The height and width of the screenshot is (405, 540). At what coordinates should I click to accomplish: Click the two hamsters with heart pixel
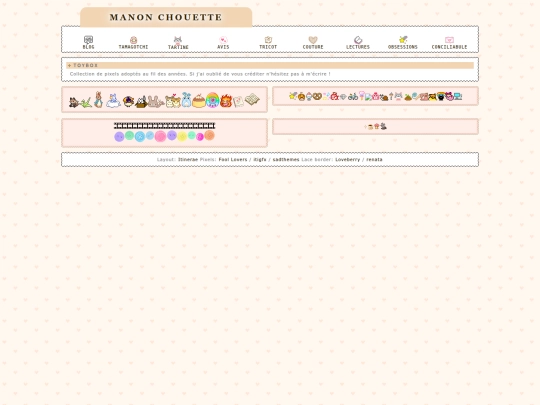click(173, 101)
